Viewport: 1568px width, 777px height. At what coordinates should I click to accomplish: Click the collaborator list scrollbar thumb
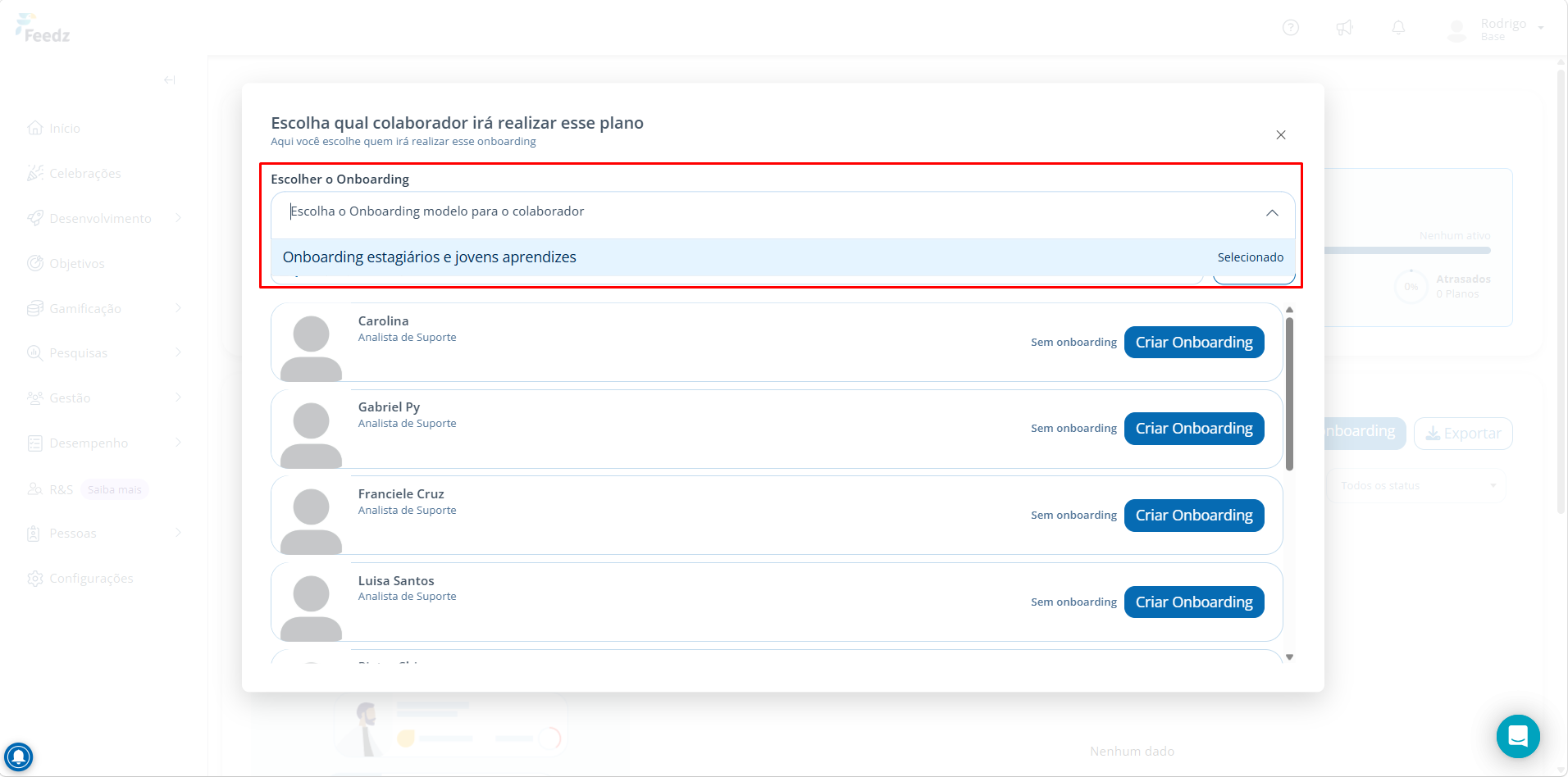pyautogui.click(x=1290, y=394)
